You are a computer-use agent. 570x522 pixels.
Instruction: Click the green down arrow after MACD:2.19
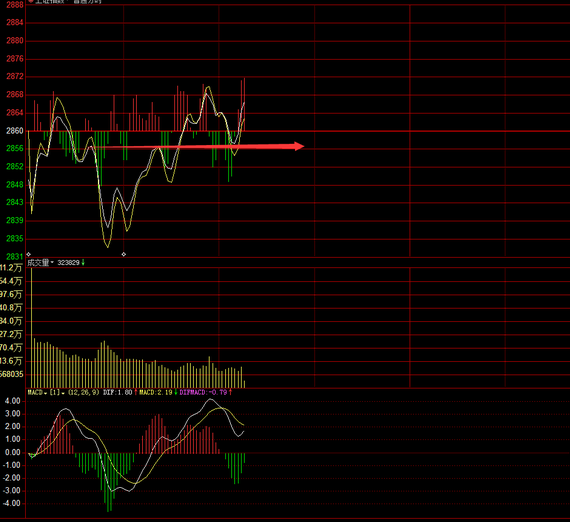[176, 393]
